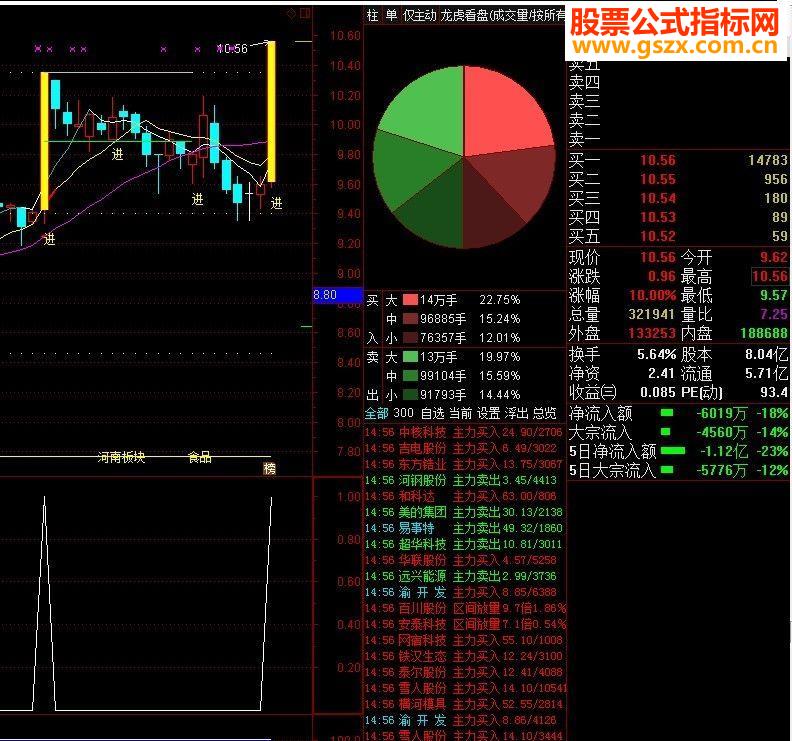Select the 当前 filter tab

pos(460,413)
